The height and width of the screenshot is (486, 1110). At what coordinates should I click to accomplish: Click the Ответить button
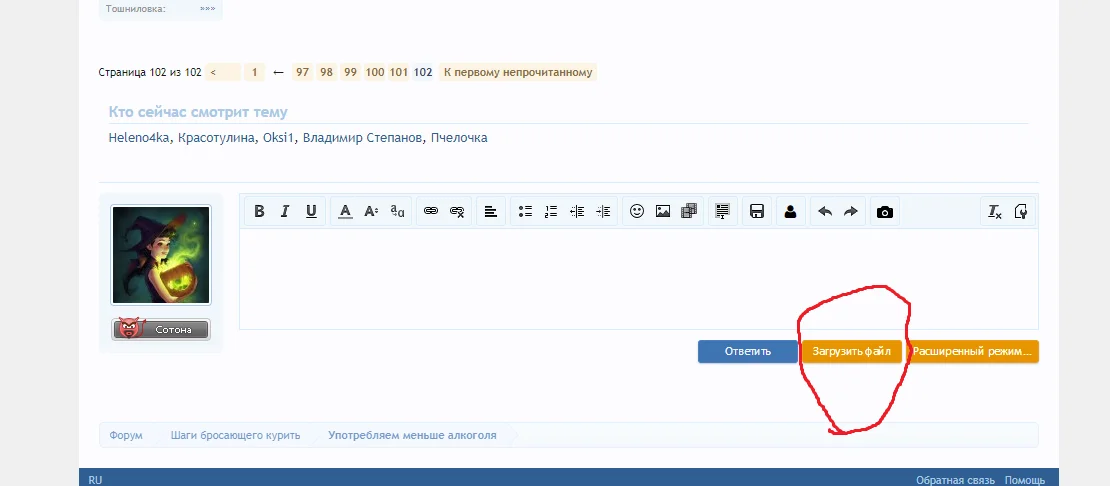748,352
